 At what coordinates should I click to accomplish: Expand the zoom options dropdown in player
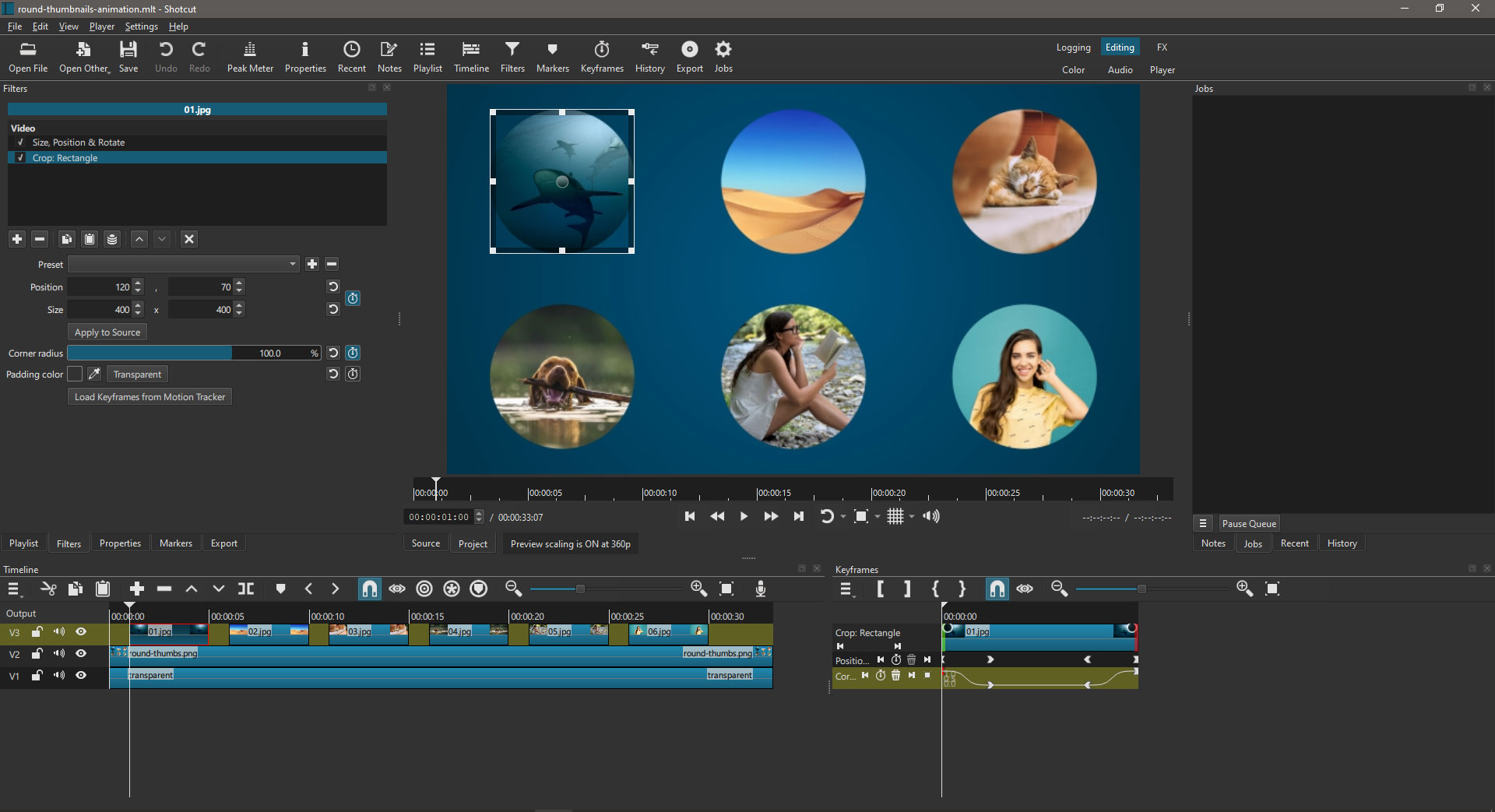click(x=878, y=517)
